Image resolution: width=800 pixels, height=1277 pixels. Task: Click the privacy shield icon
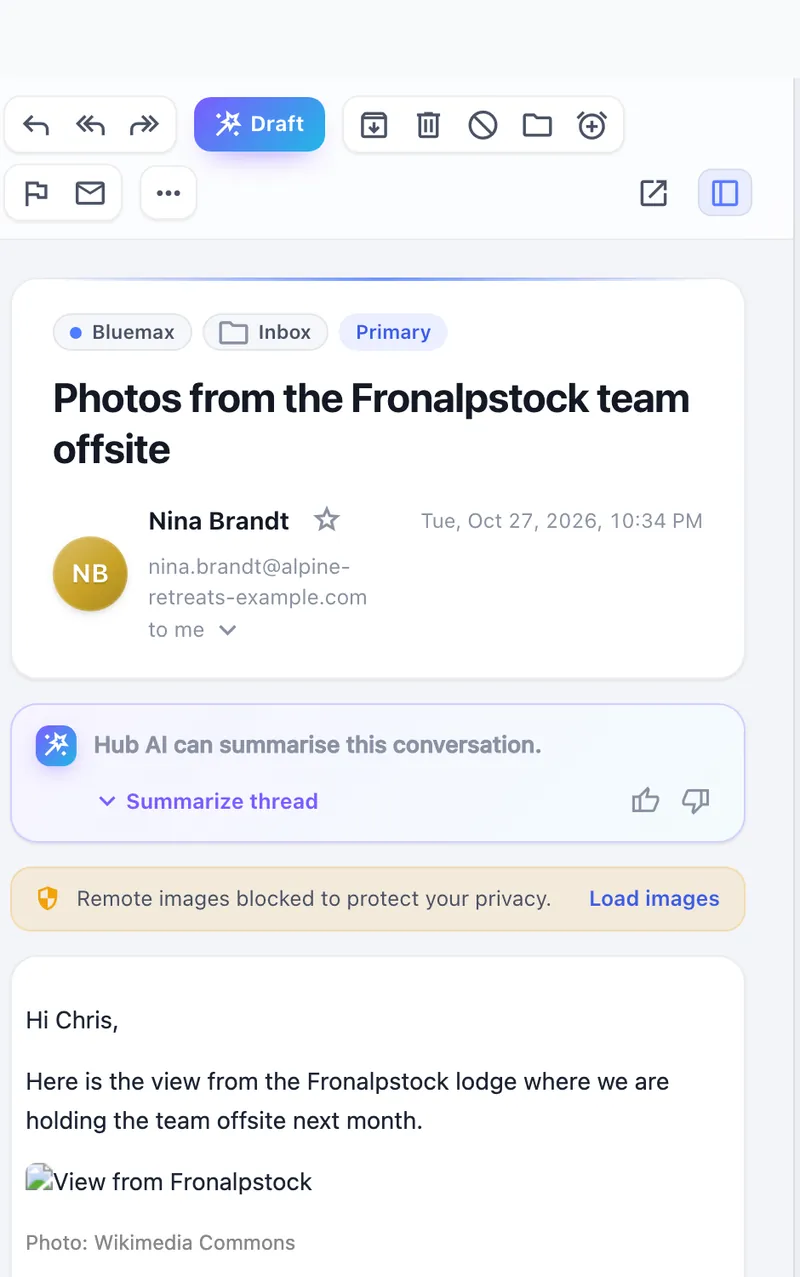tap(47, 898)
